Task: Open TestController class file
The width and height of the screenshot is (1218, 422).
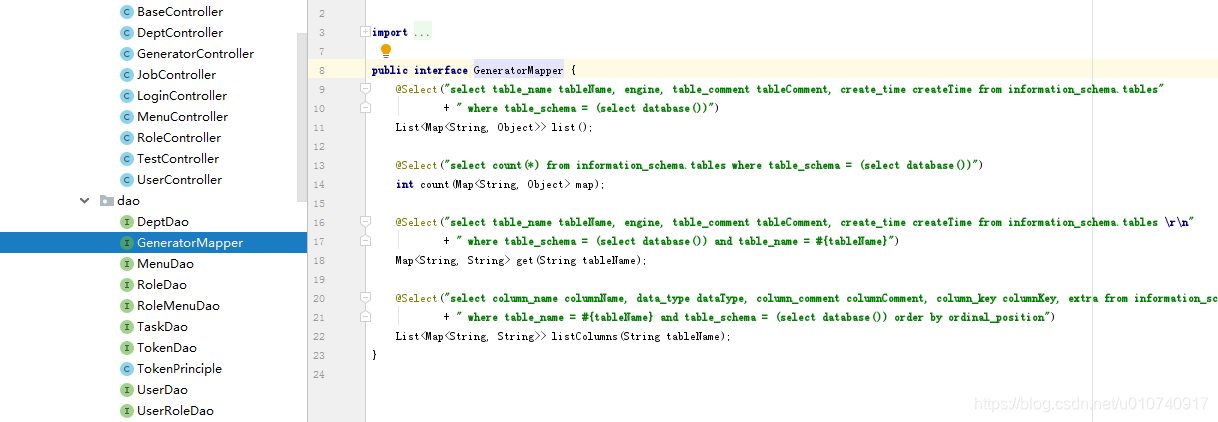Action: 178,159
